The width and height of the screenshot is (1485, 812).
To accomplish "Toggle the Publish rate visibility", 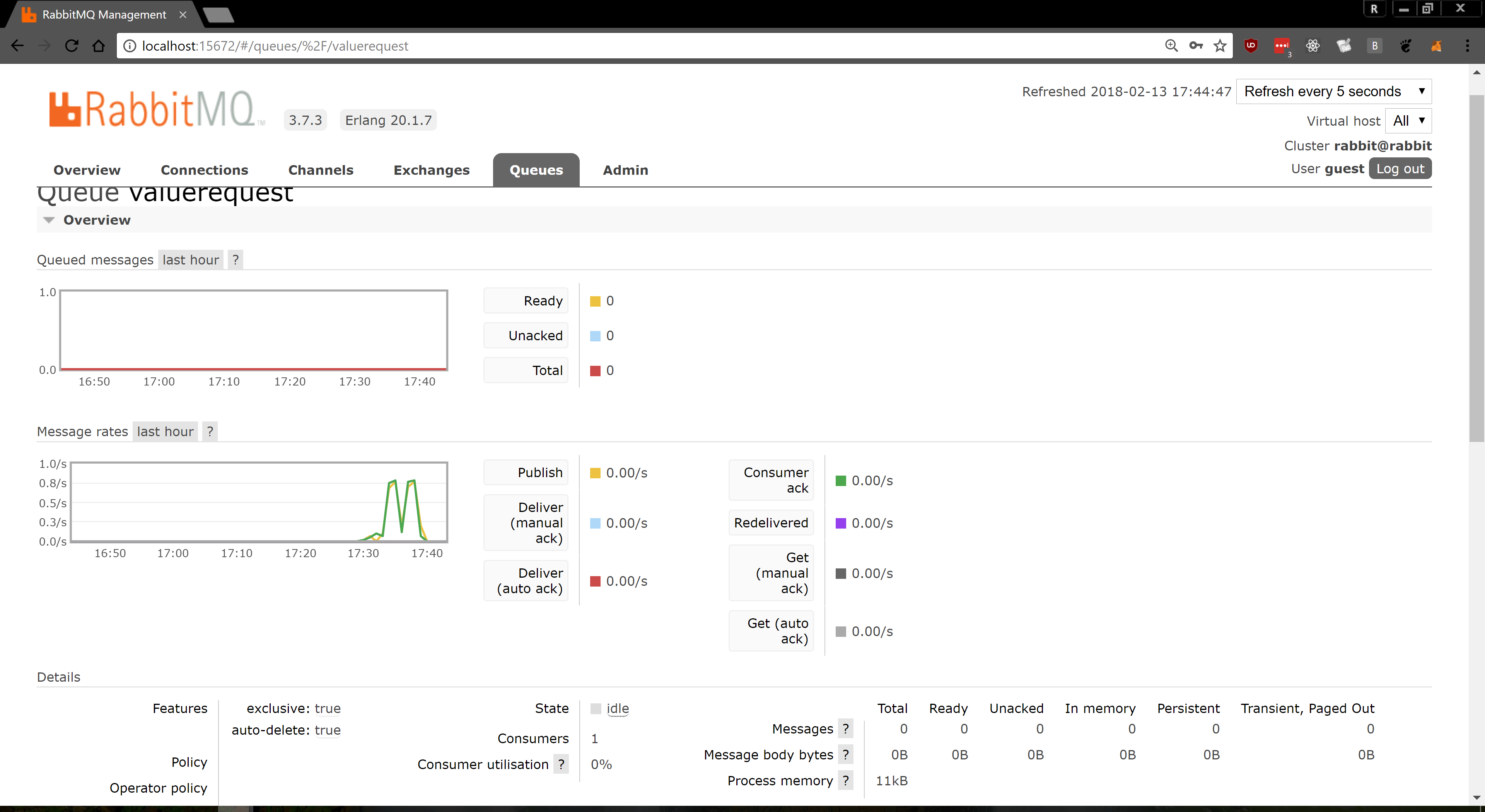I will (525, 472).
